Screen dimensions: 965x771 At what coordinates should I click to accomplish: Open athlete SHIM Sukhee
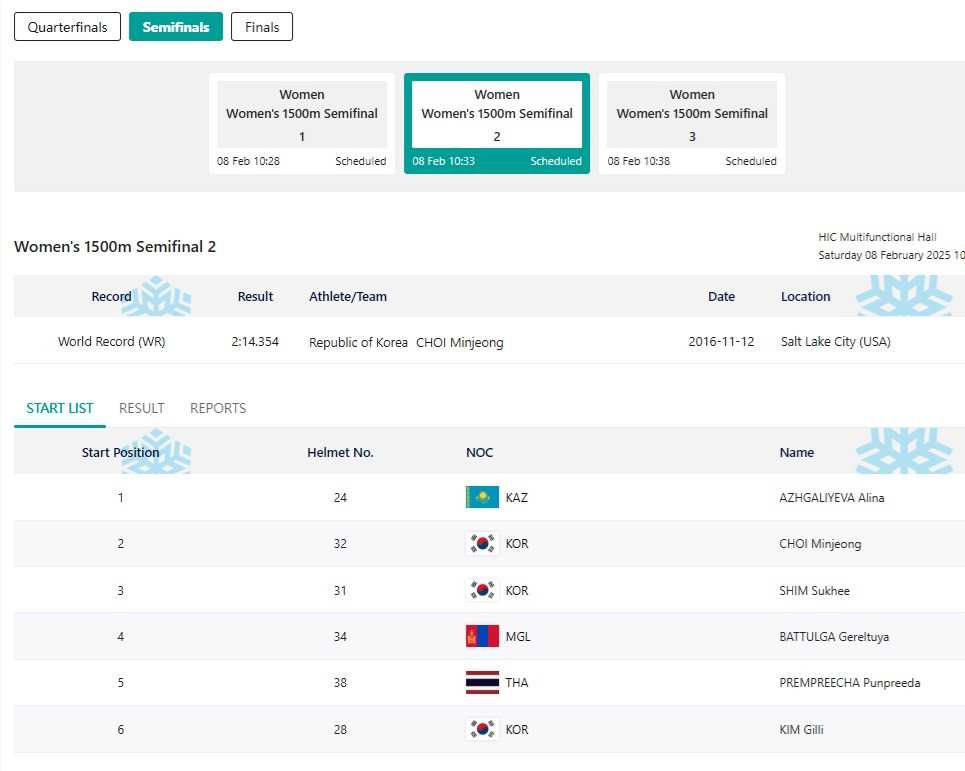(x=814, y=591)
